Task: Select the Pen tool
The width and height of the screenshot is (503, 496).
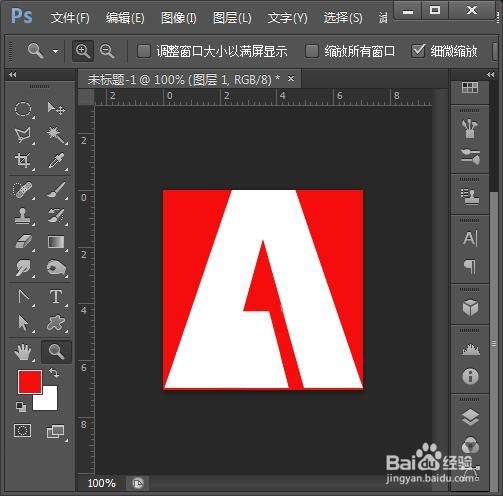Action: click(24, 296)
